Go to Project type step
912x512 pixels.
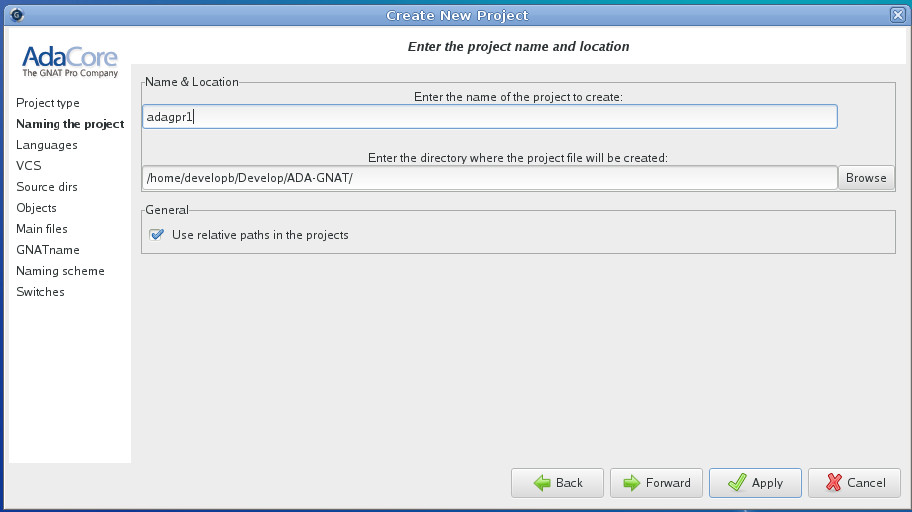48,103
